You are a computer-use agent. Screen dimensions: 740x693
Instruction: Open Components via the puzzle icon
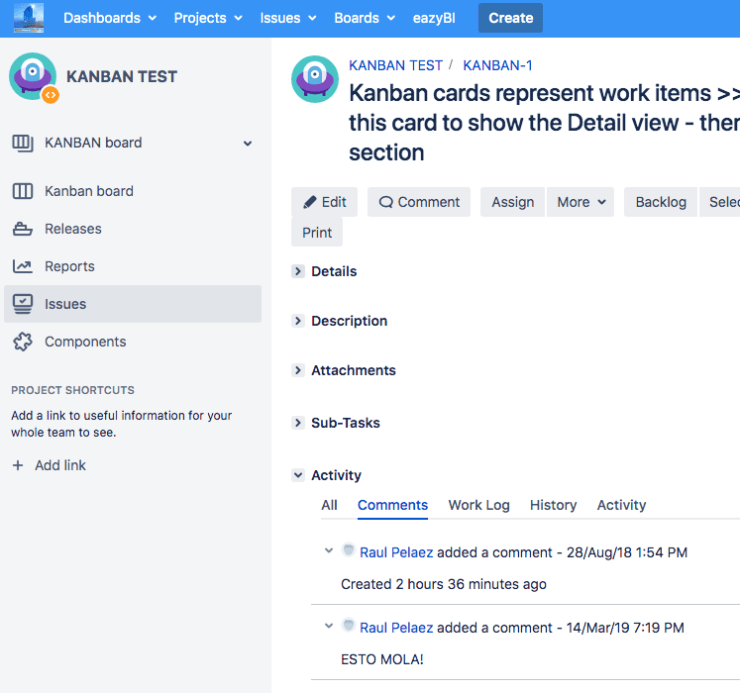(x=22, y=342)
